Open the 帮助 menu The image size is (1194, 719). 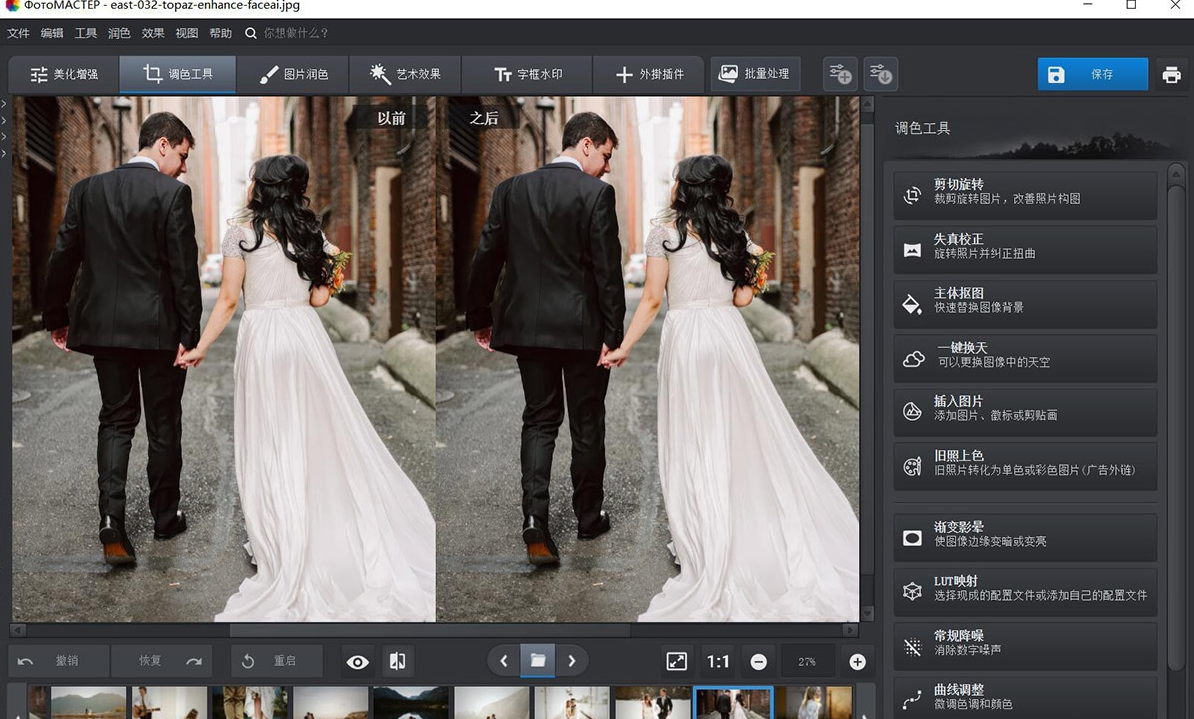click(x=220, y=33)
